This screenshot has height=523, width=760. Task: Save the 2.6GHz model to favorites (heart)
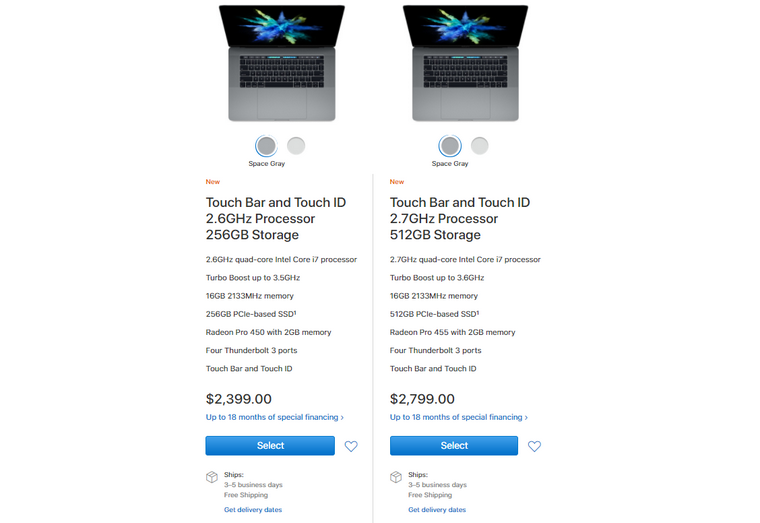coord(351,446)
